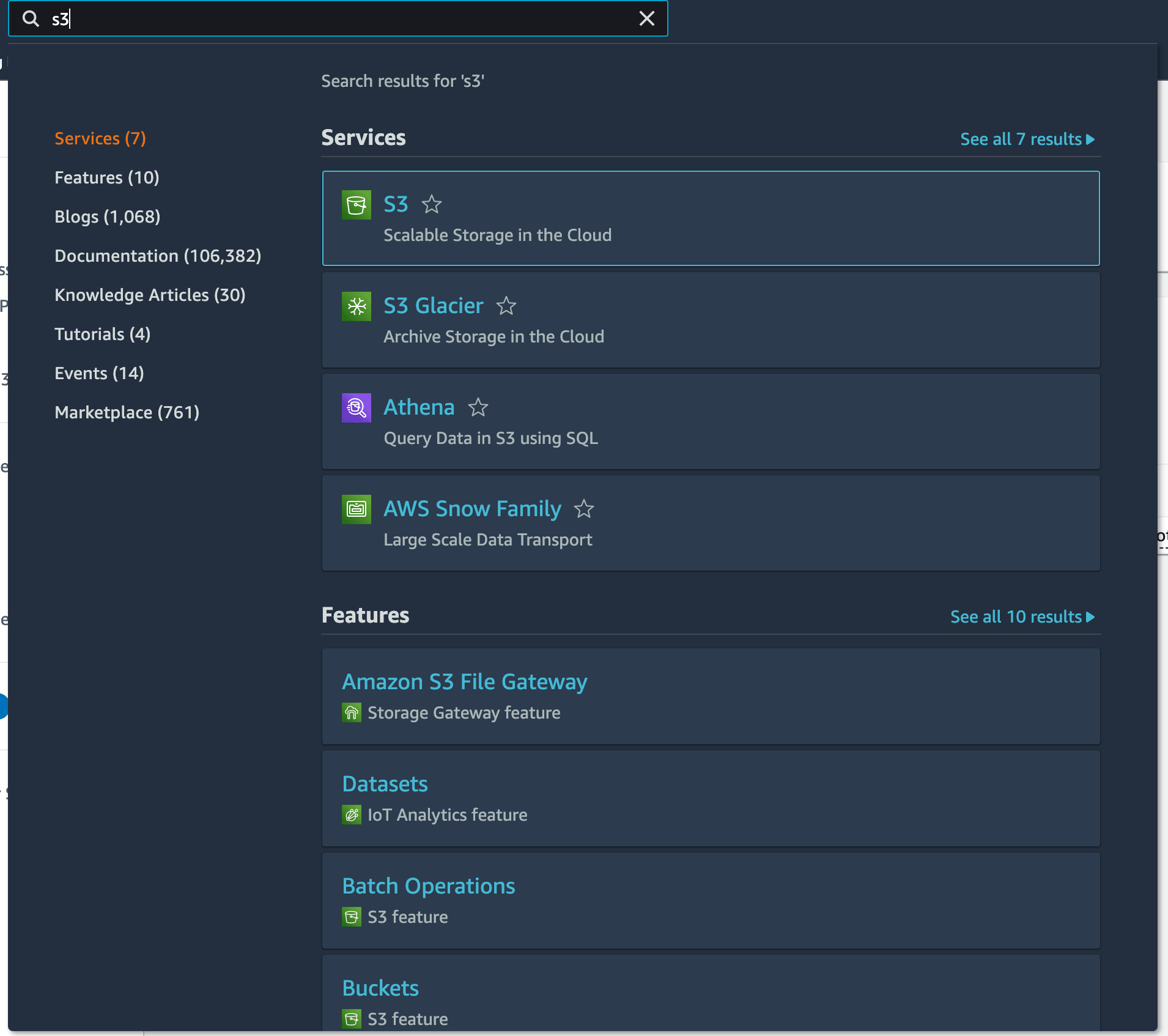Image resolution: width=1168 pixels, height=1036 pixels.
Task: Expand See all 7 results for Services
Action: coord(1027,139)
